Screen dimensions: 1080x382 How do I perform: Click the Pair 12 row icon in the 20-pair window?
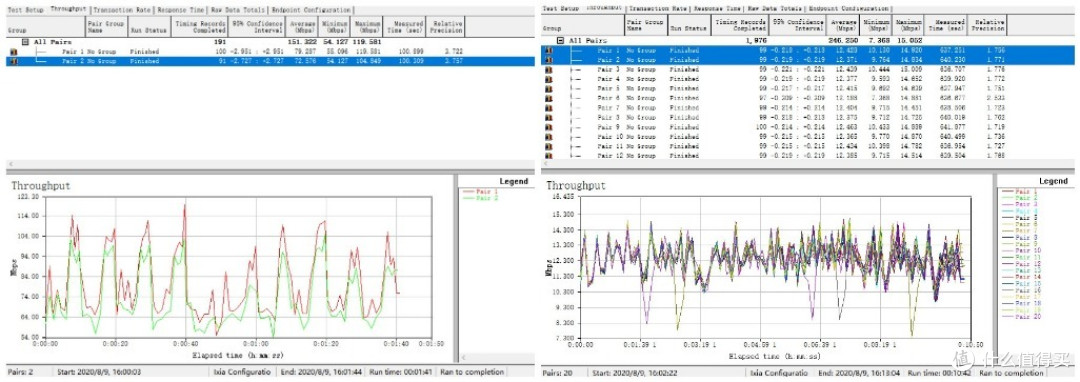(x=549, y=156)
